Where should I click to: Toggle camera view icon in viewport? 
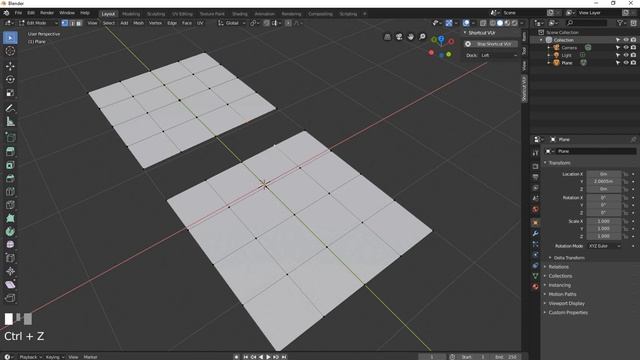coord(399,37)
